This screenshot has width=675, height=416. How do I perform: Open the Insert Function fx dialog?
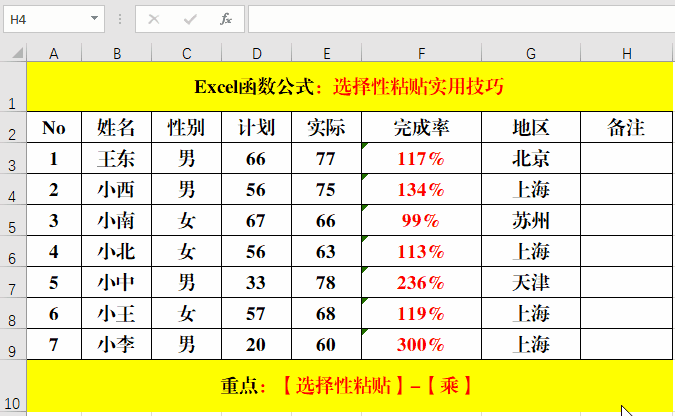(x=226, y=19)
